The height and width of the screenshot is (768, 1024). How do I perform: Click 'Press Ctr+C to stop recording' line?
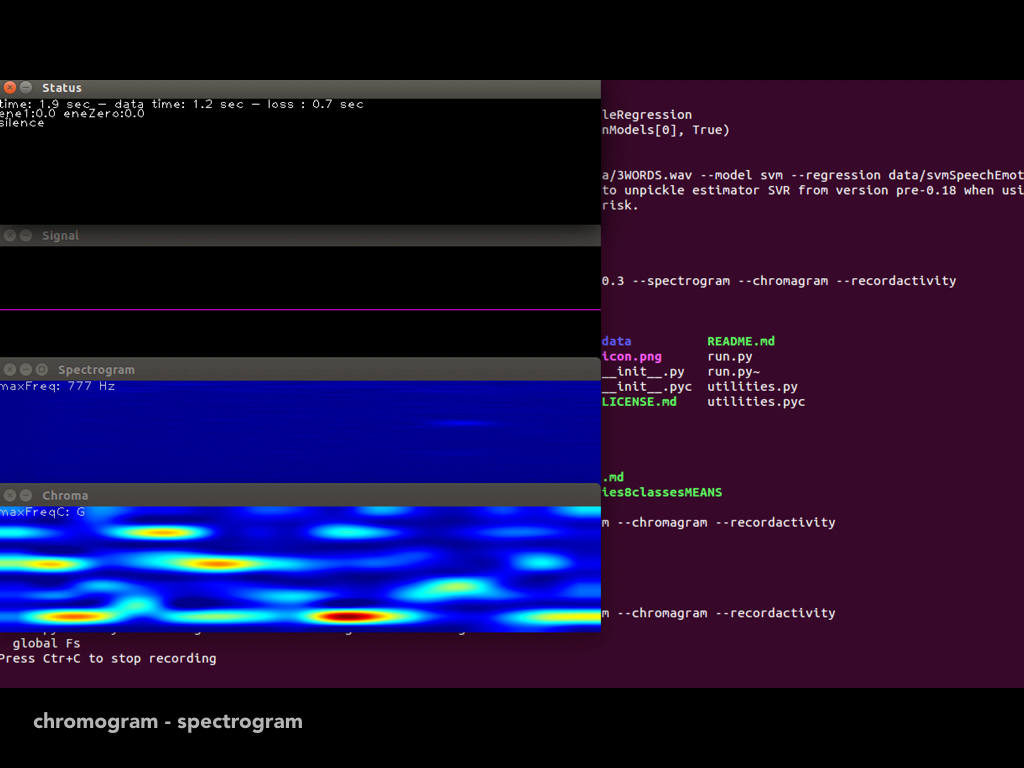108,658
